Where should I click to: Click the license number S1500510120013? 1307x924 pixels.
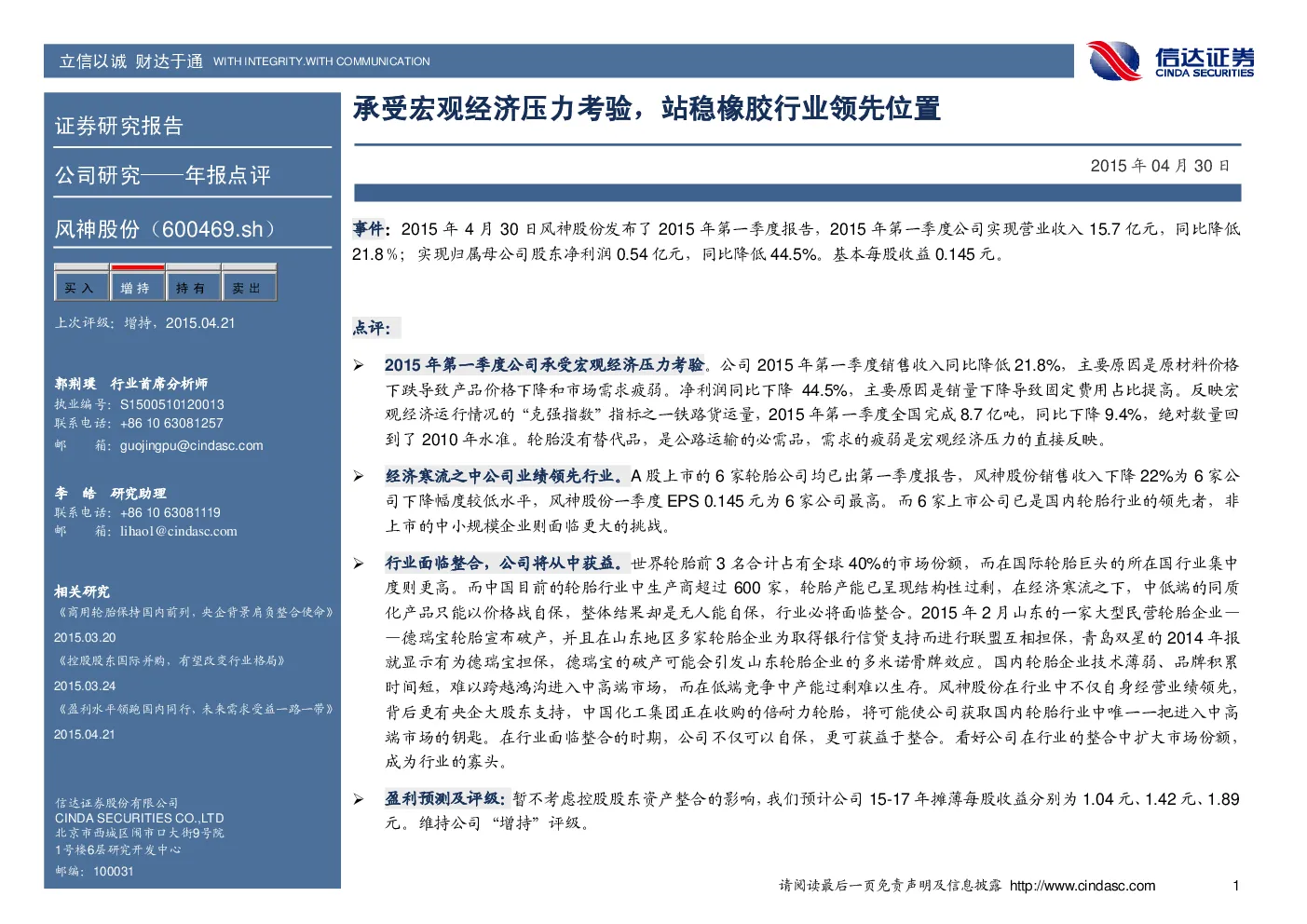tap(172, 405)
